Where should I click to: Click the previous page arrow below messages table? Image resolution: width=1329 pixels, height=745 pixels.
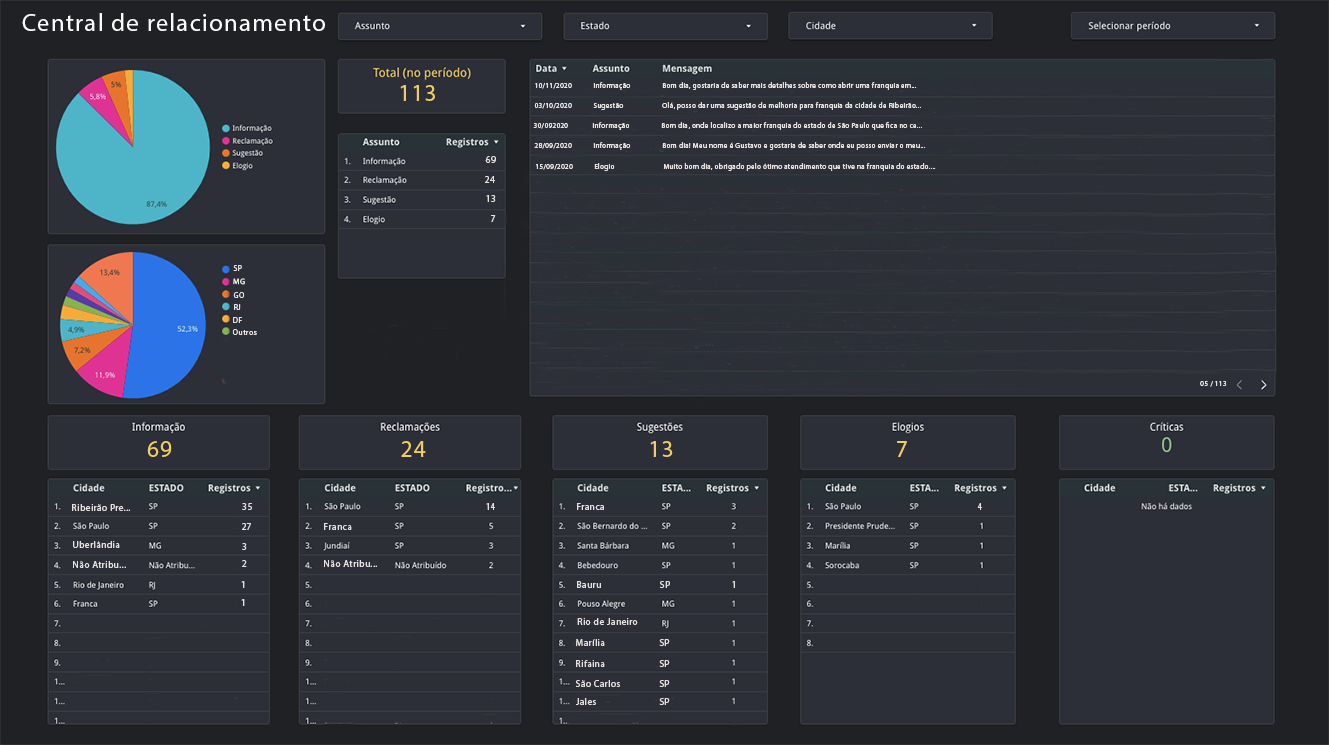pyautogui.click(x=1239, y=383)
